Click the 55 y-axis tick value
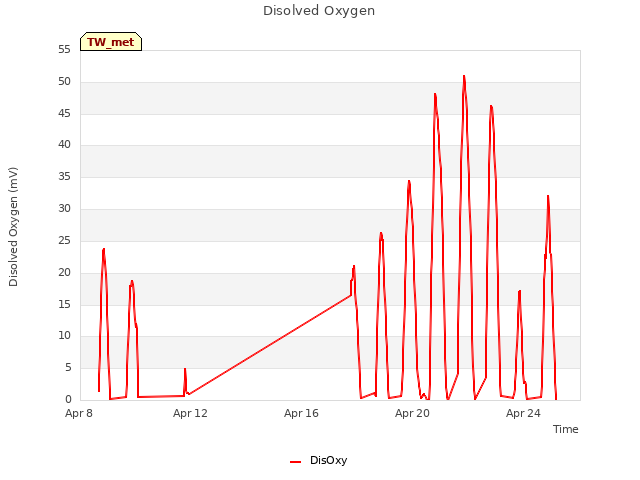Viewport: 640px width, 480px height. click(64, 50)
